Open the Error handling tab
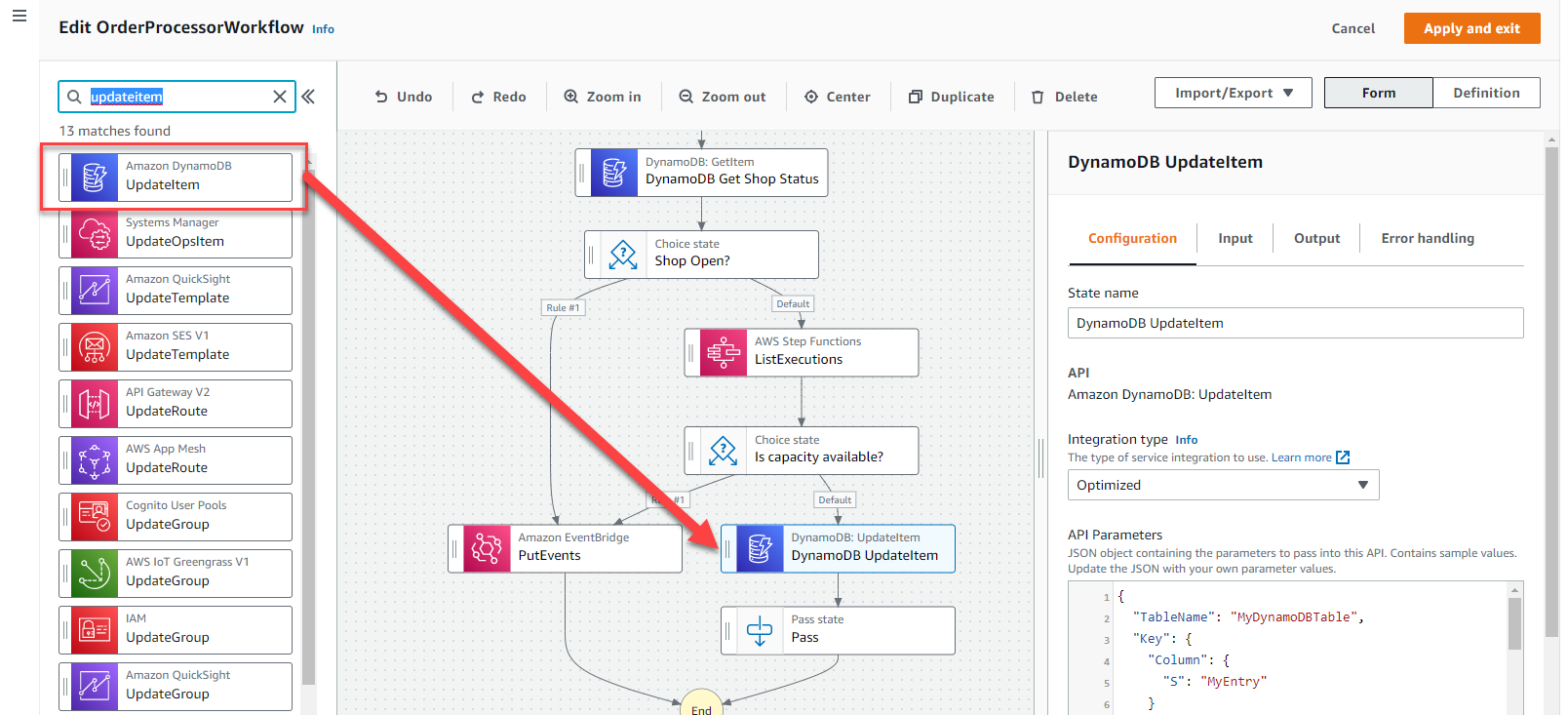Image resolution: width=1568 pixels, height=715 pixels. point(1428,238)
